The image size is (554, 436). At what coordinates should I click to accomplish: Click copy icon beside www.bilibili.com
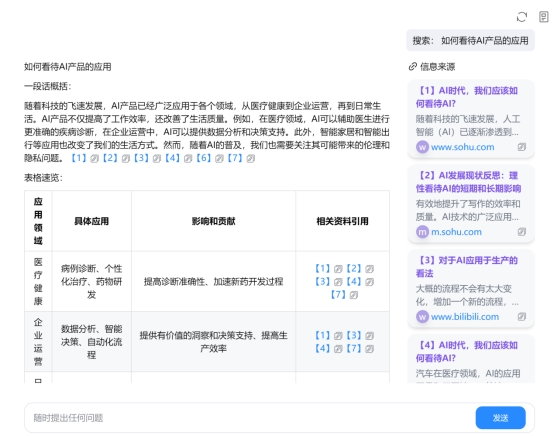tap(521, 317)
